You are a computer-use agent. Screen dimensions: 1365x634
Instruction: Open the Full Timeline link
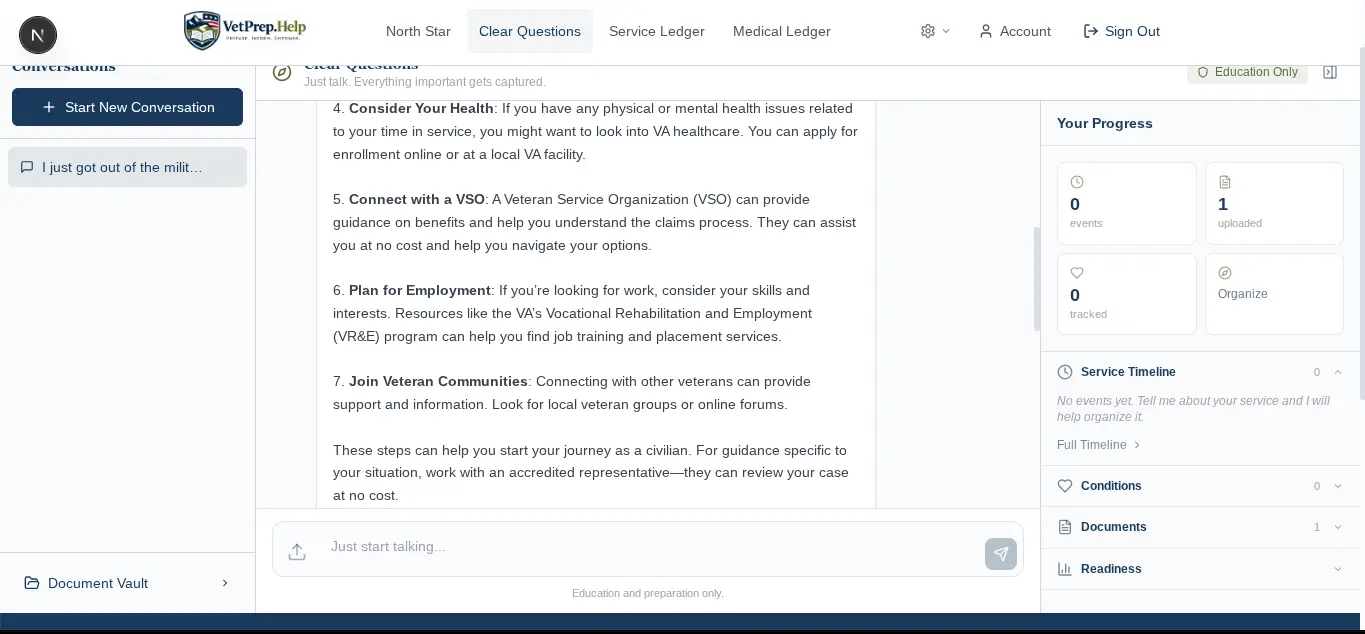point(1098,445)
